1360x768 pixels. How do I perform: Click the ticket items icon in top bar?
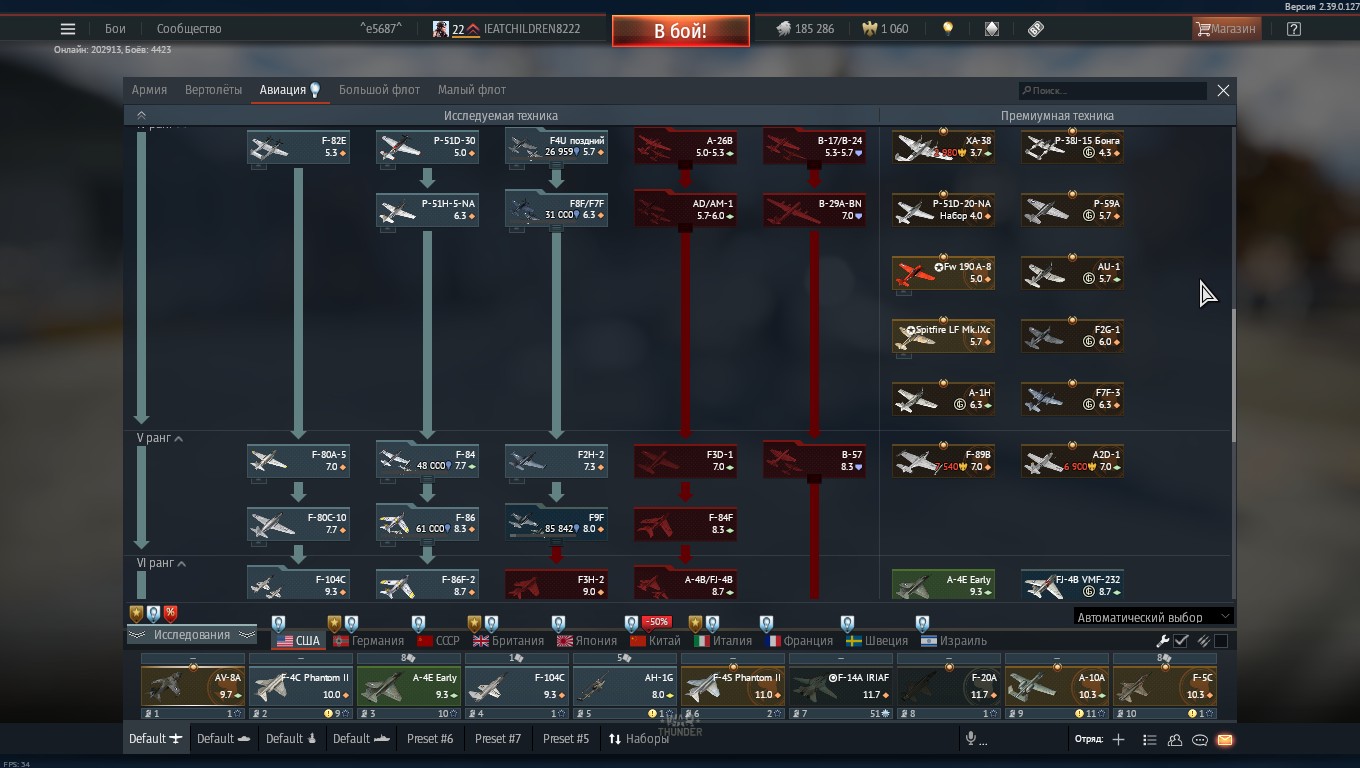point(1036,29)
